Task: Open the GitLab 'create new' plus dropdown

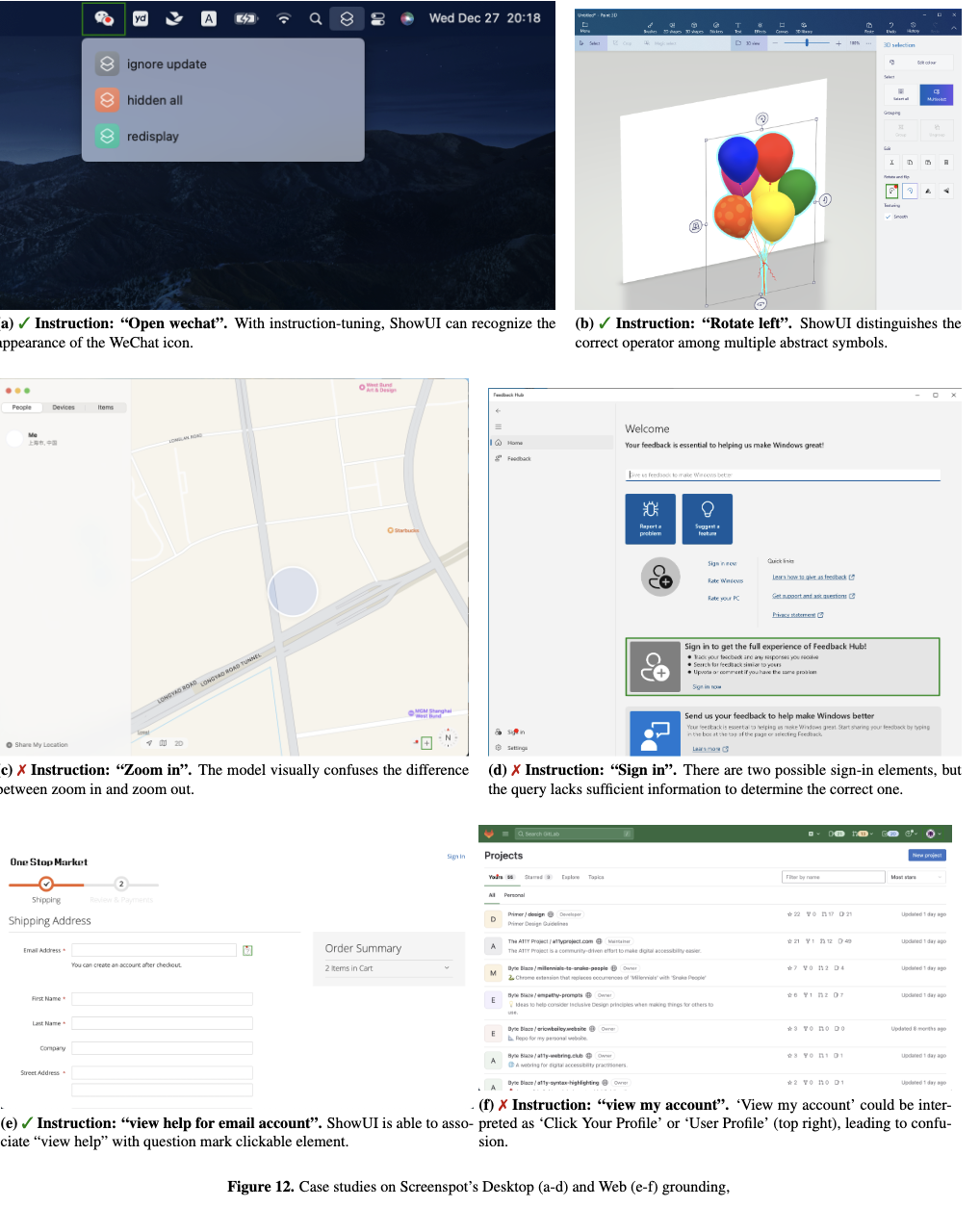Action: tap(814, 834)
